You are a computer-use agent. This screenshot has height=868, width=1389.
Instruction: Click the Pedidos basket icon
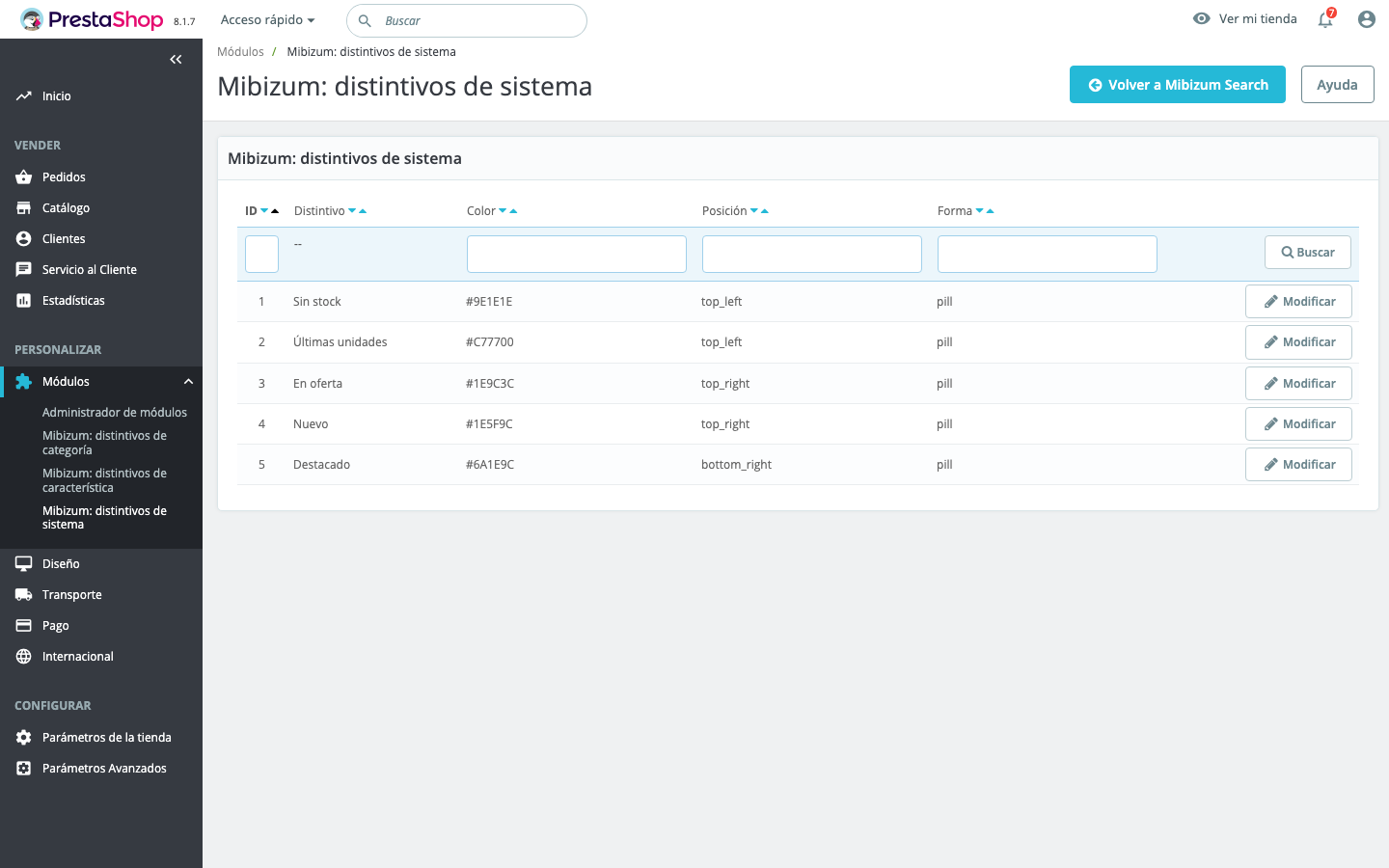[x=24, y=177]
